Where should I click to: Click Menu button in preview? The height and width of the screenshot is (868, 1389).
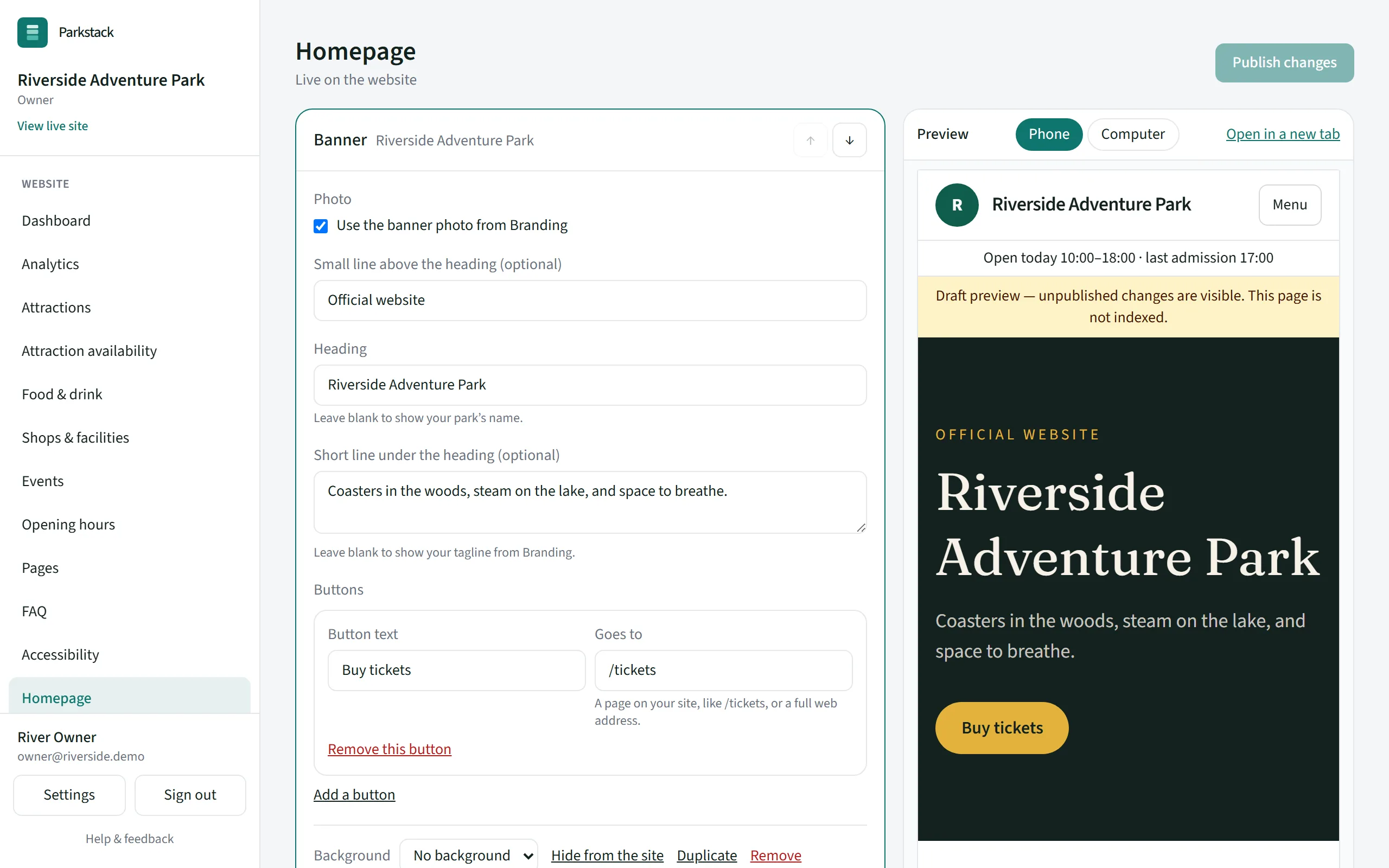point(1290,205)
